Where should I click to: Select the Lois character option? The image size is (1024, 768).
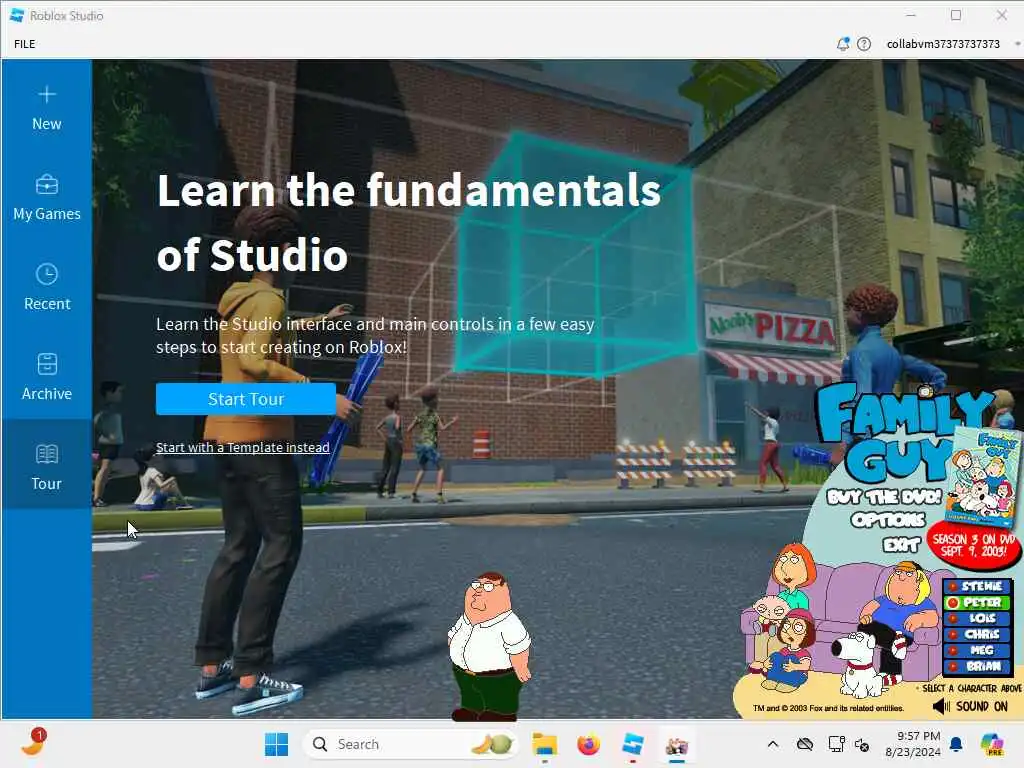click(978, 618)
